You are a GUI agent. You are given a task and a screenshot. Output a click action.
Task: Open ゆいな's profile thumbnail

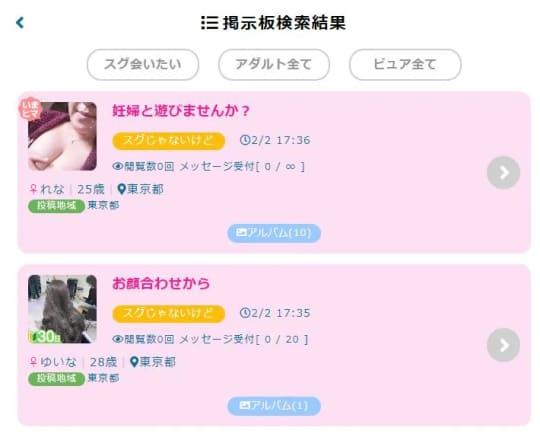click(62, 309)
